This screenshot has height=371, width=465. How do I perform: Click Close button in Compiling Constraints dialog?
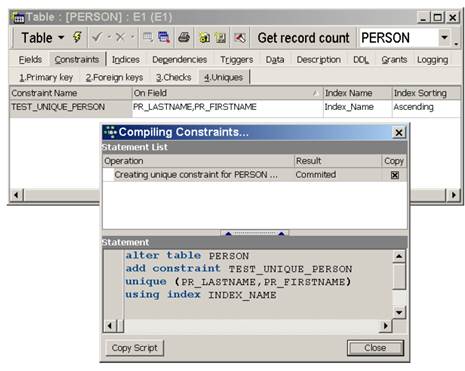[375, 348]
